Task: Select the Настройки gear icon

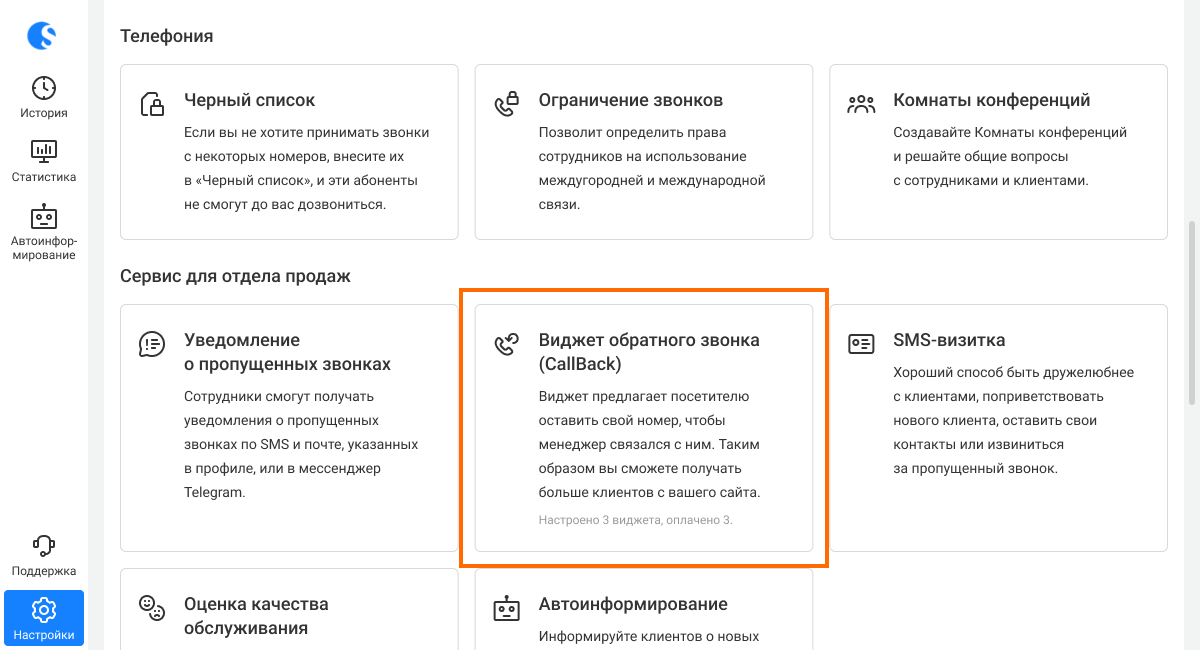Action: pyautogui.click(x=44, y=609)
